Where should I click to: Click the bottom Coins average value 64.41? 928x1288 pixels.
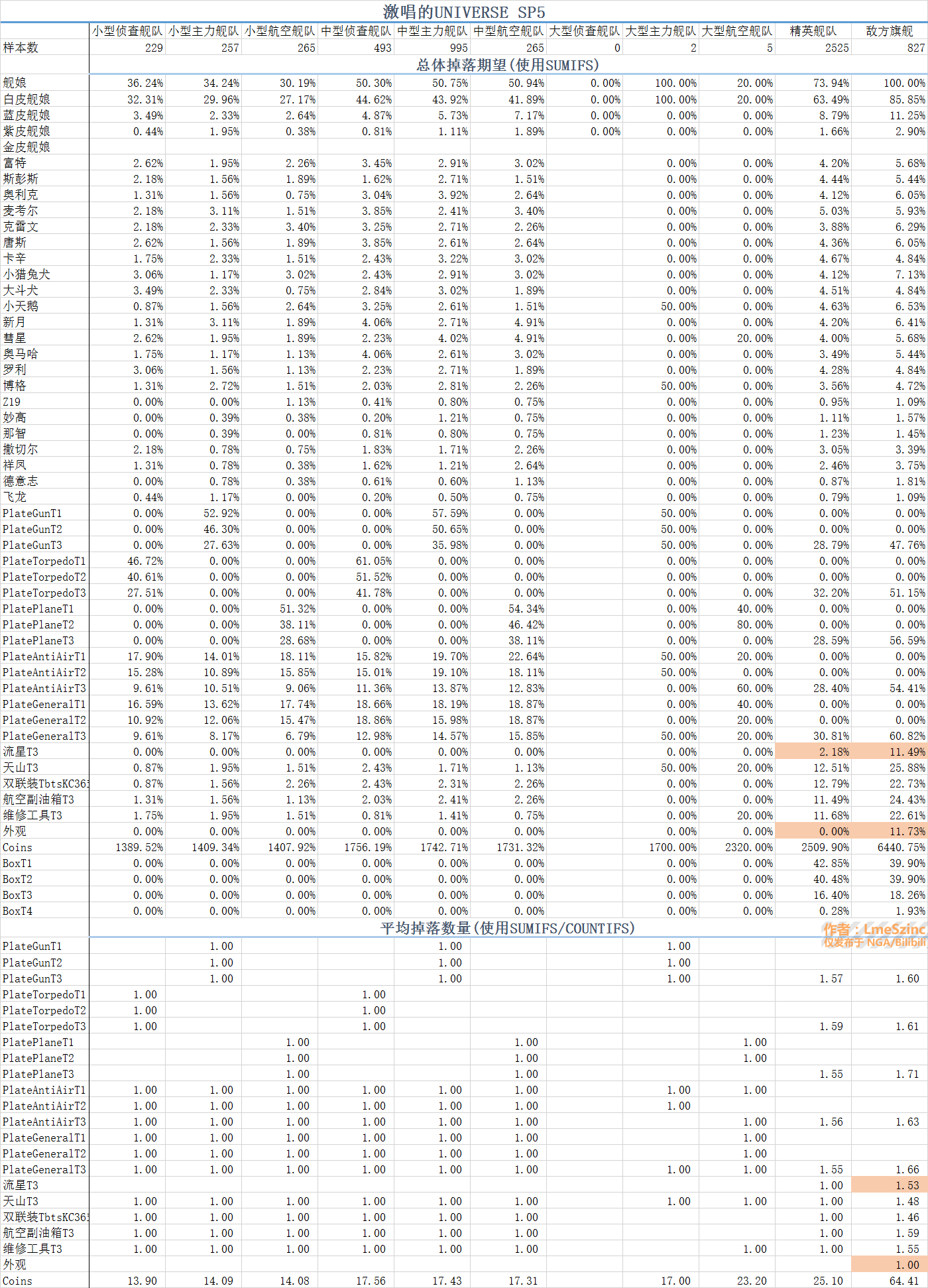tap(904, 1281)
